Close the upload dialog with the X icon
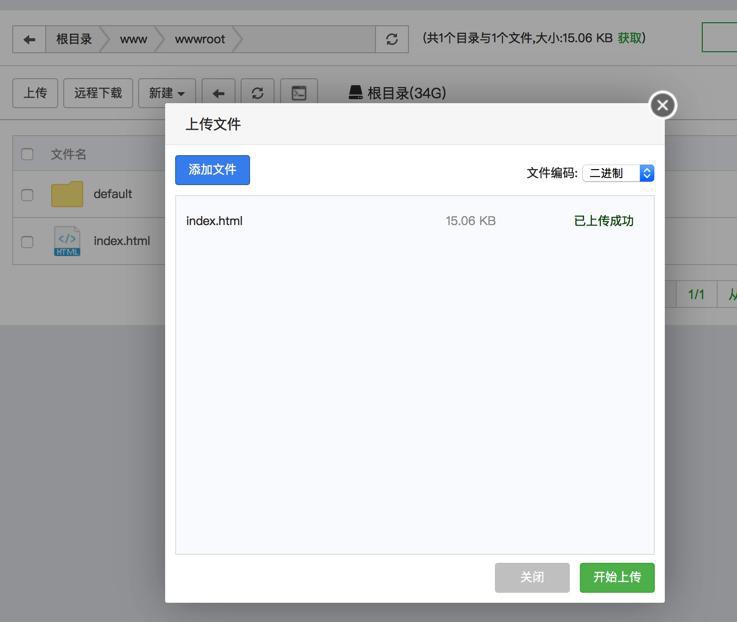The width and height of the screenshot is (737, 622). click(663, 105)
